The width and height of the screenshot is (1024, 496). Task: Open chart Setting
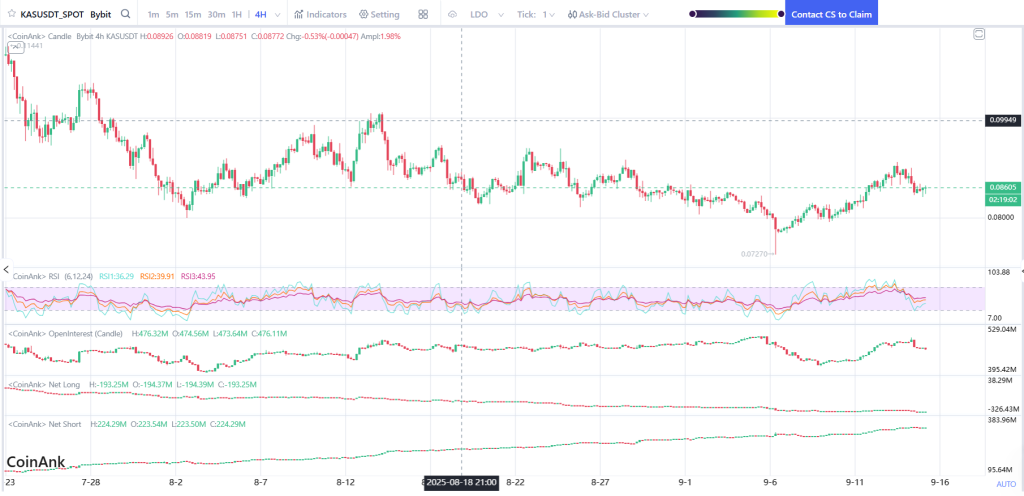point(379,14)
